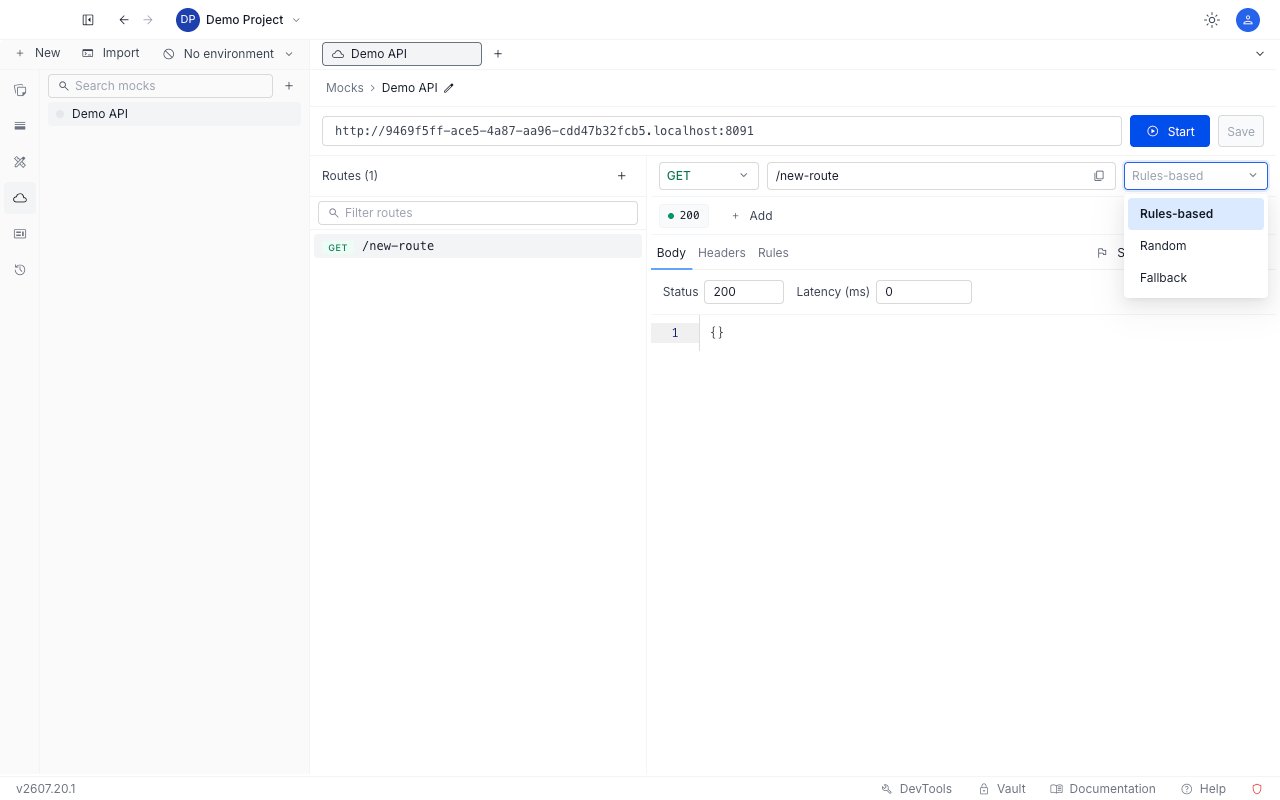
Task: Click the mock server URL field
Action: (722, 131)
